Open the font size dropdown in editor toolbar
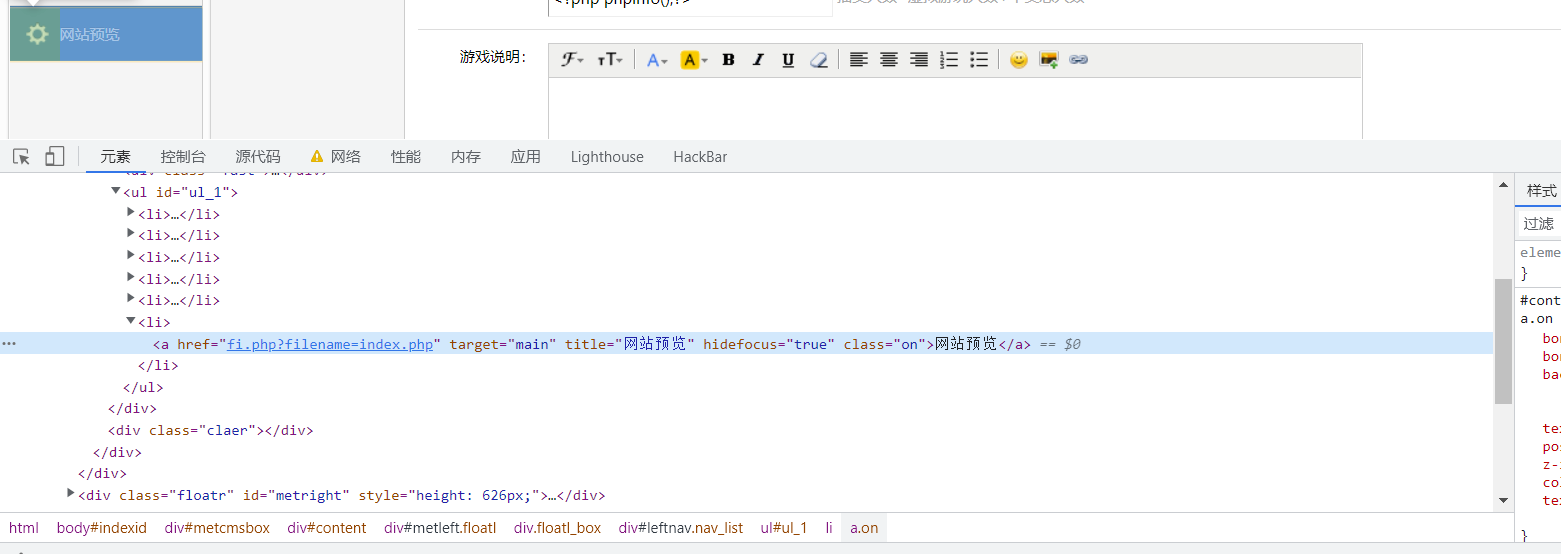1561x554 pixels. click(609, 60)
